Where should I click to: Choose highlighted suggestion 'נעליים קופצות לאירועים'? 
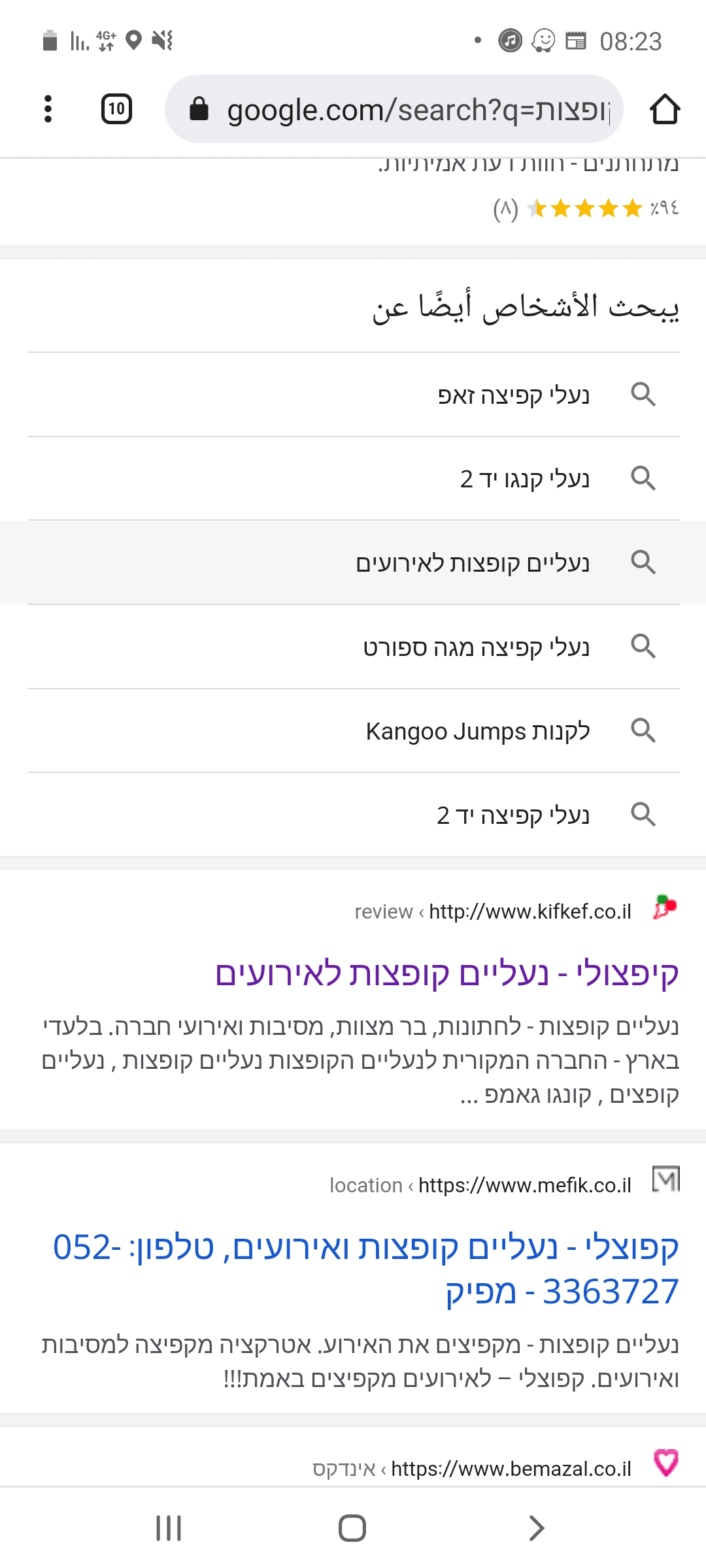472,563
